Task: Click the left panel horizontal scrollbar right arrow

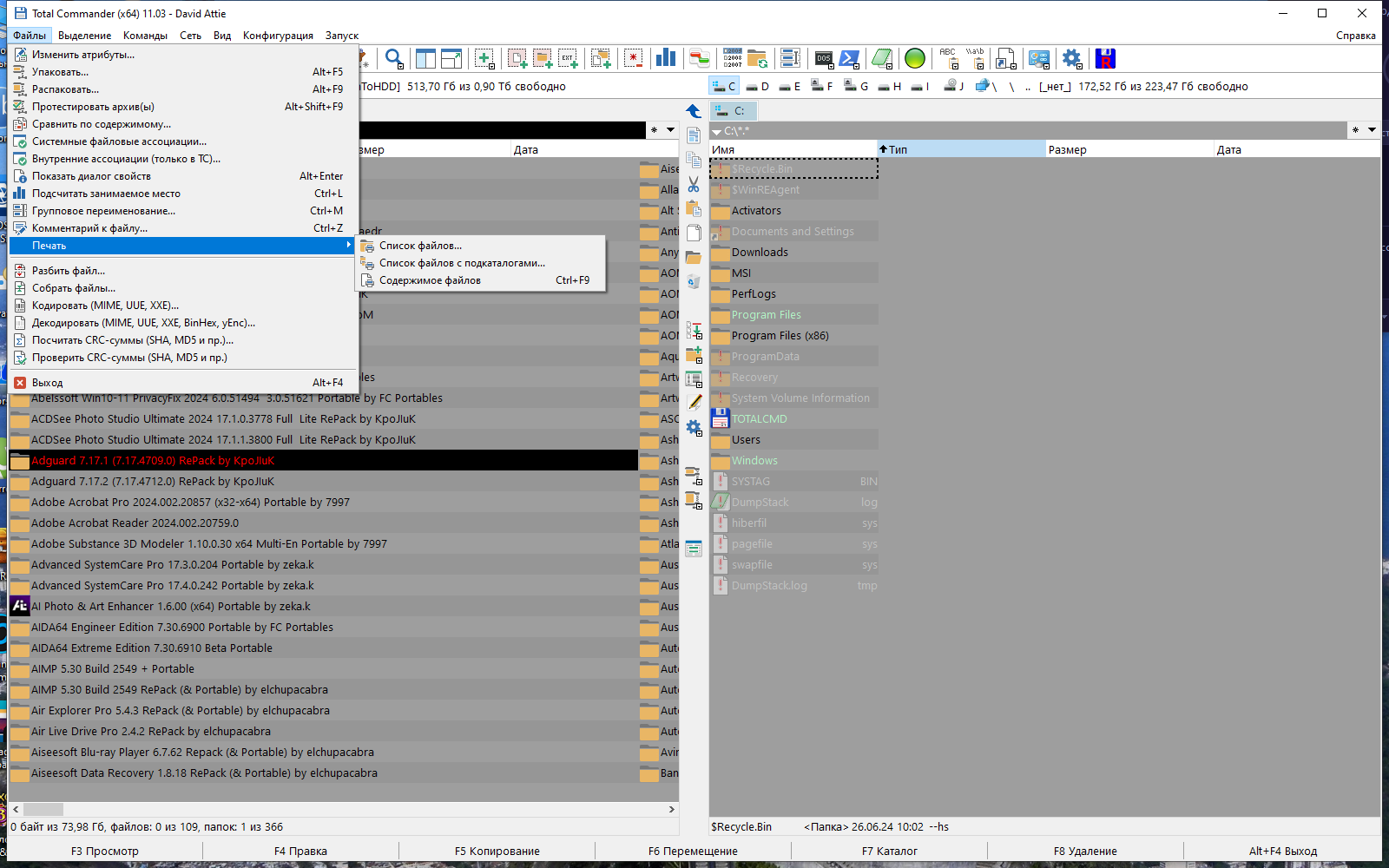Action: point(671,809)
